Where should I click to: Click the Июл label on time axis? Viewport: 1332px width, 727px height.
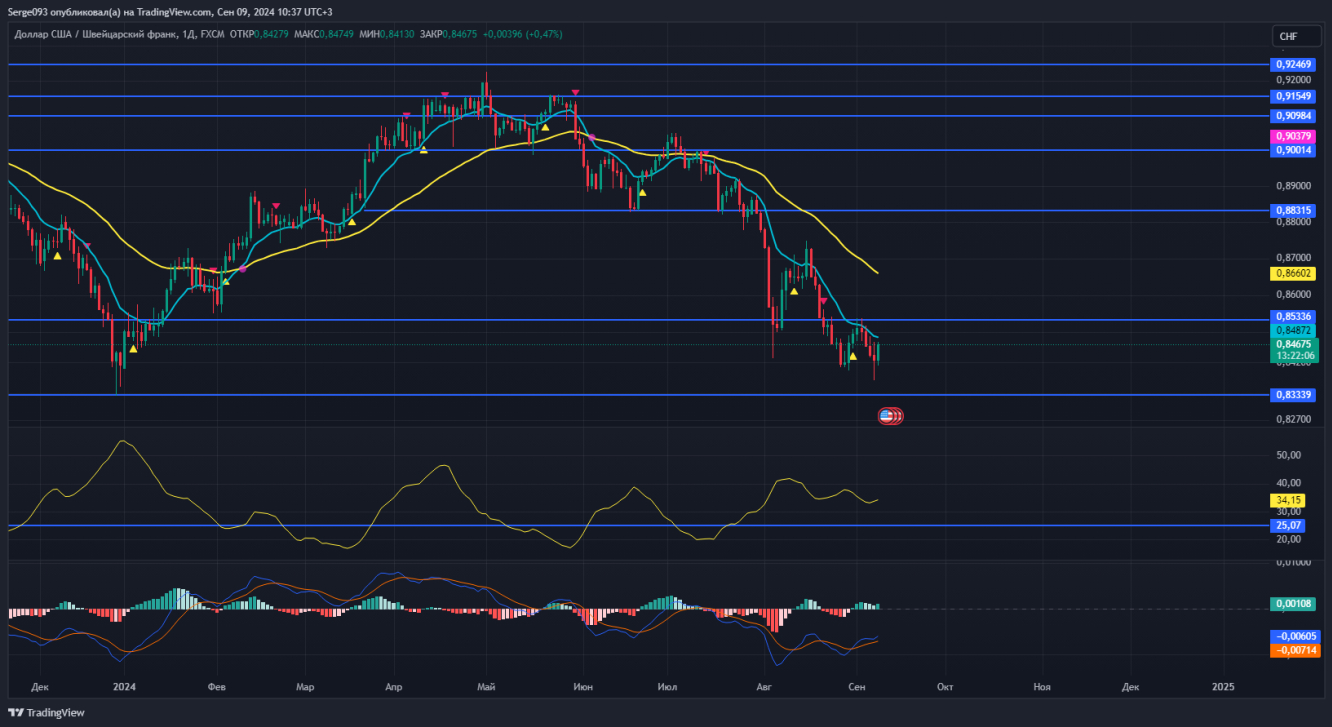[668, 687]
